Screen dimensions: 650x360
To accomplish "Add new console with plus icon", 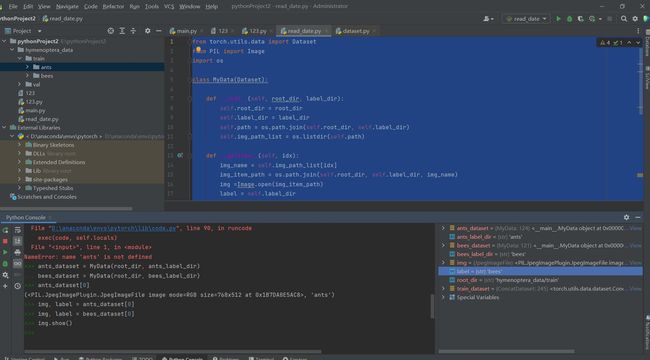I will point(5,286).
